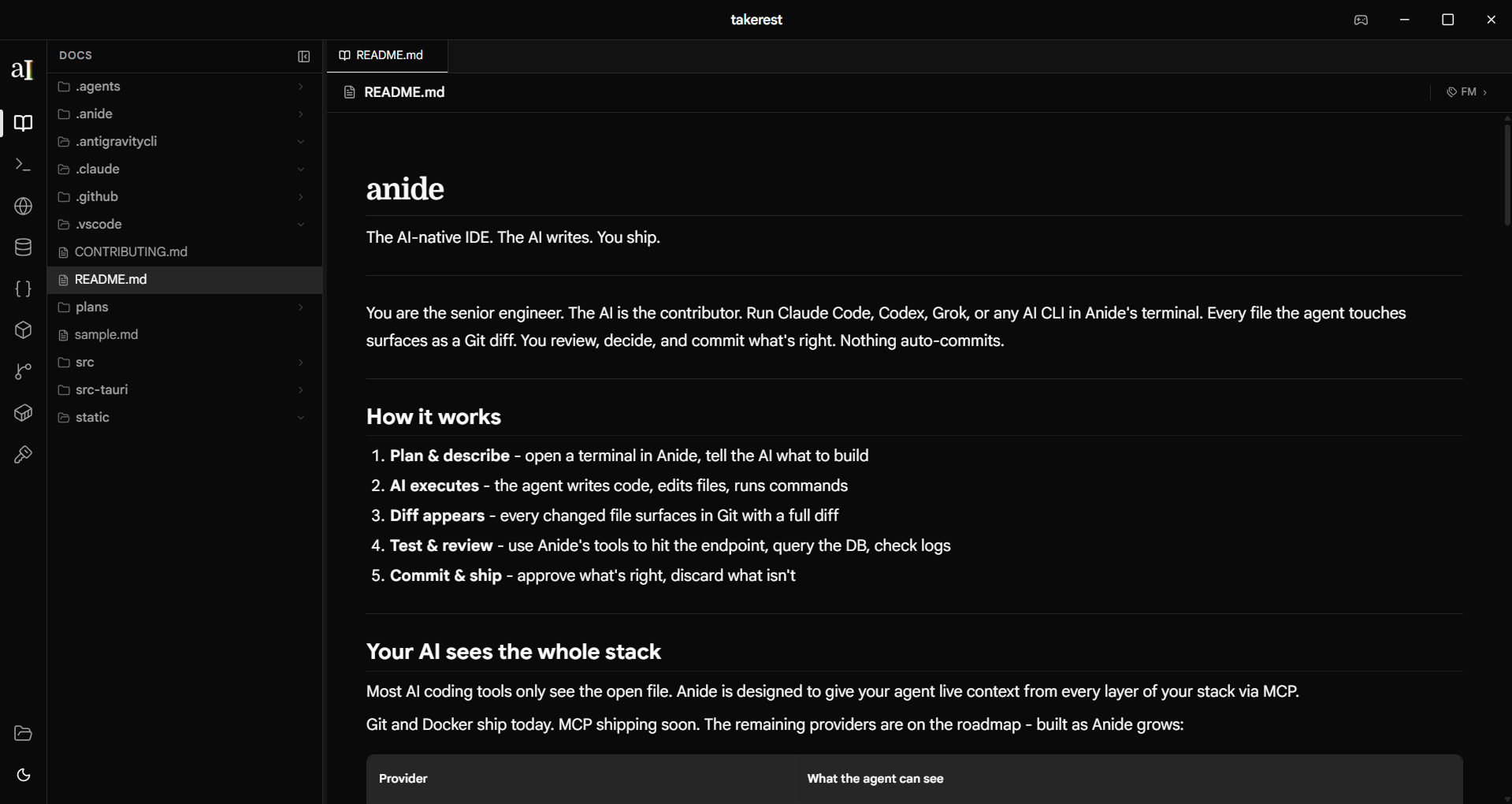1512x804 pixels.
Task: Open the Terminal panel icon
Action: point(23,165)
